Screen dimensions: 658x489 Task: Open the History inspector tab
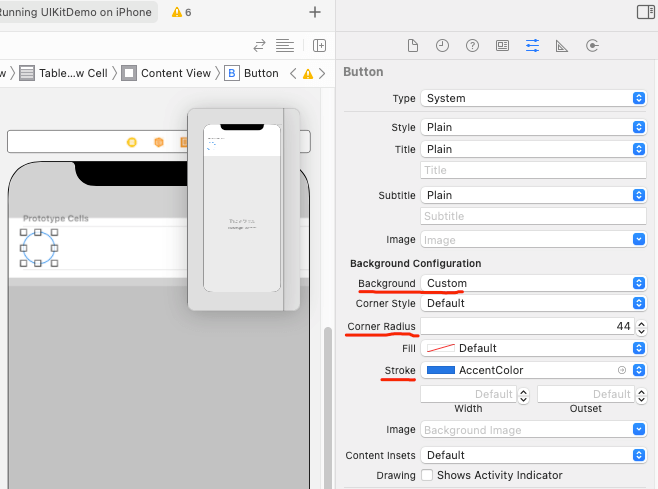(x=442, y=46)
